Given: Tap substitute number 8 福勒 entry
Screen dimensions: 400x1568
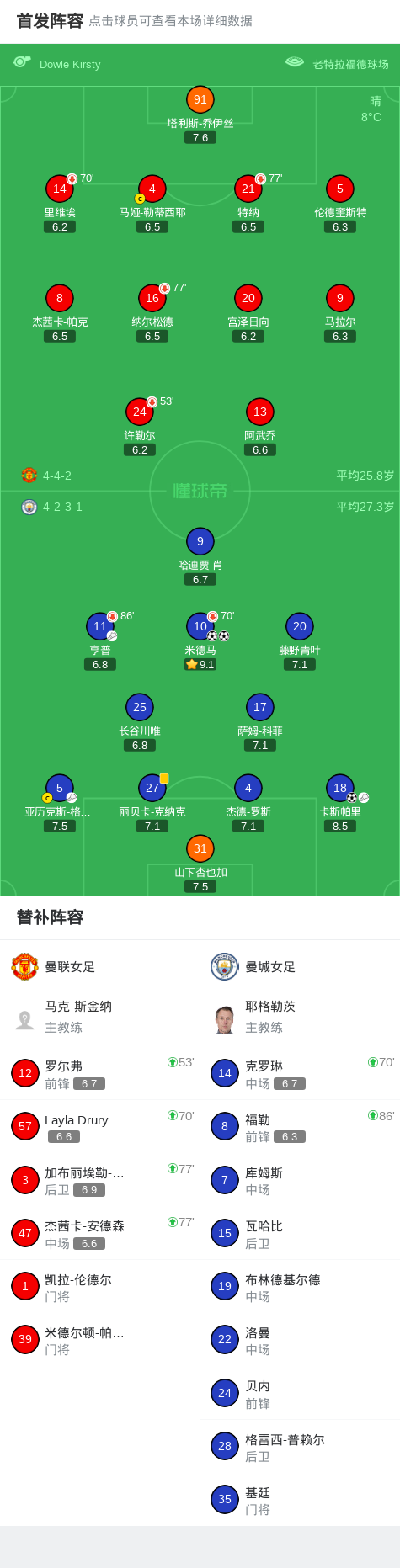Looking at the screenshot, I should coord(300,1127).
